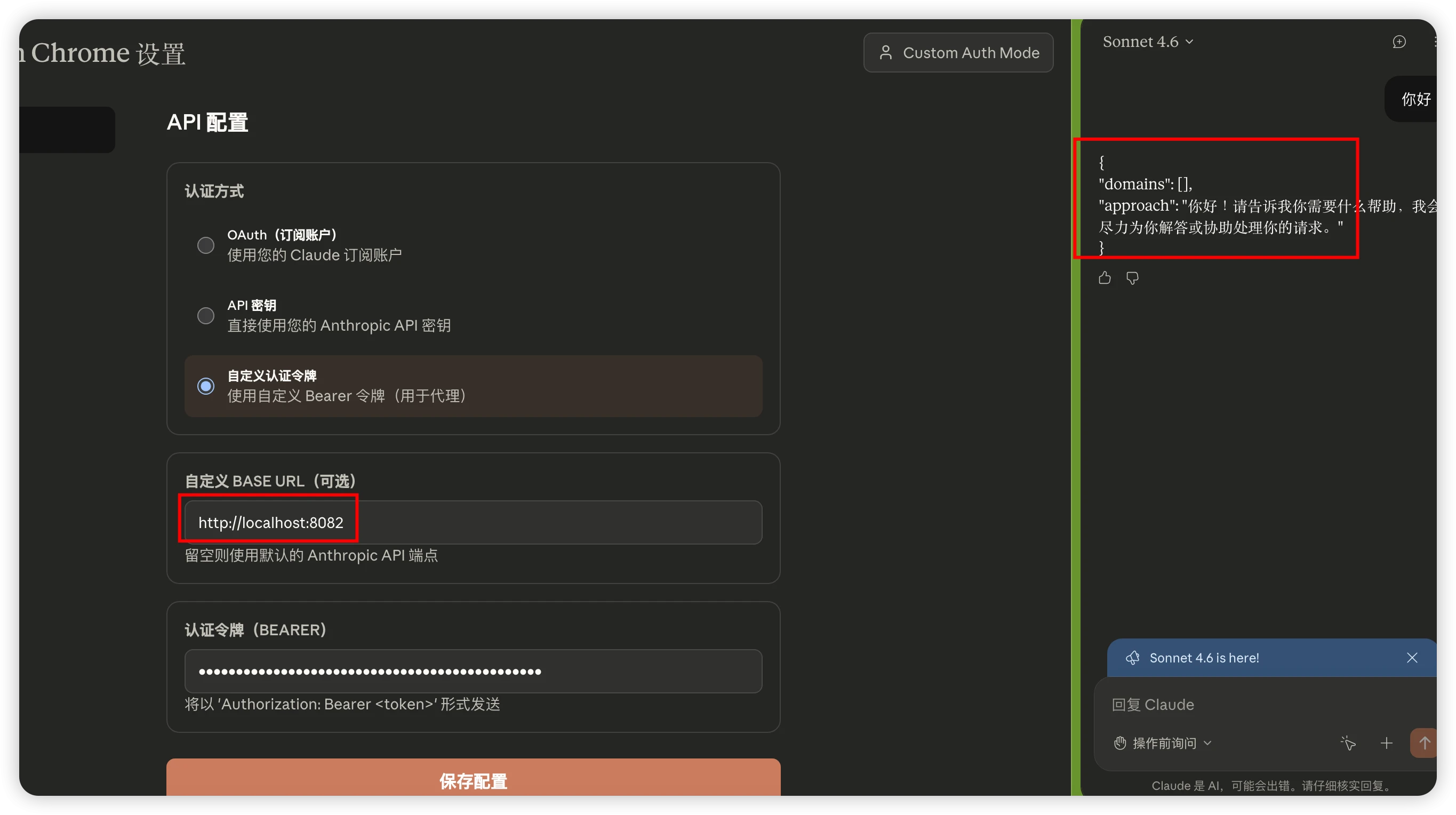Click the "domains": [], line in response
The width and height of the screenshot is (1456, 815).
[x=1145, y=183]
